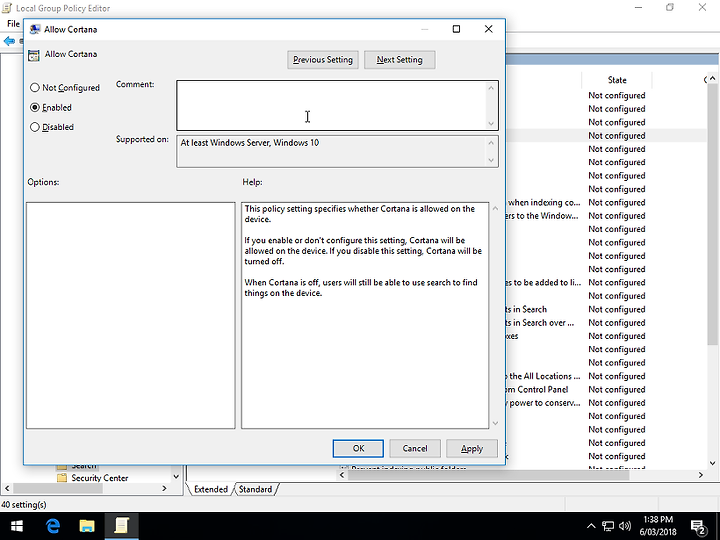The image size is (720, 540).
Task: Apply the policy changes
Action: tap(472, 449)
